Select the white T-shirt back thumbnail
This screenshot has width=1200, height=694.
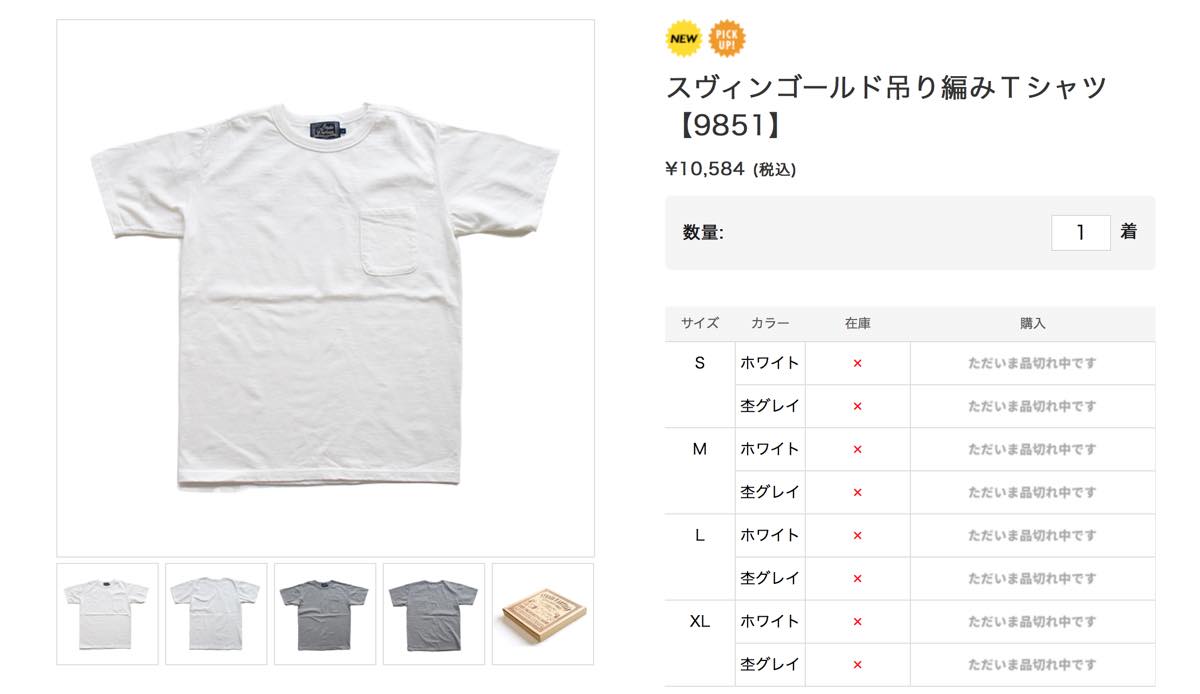[216, 614]
